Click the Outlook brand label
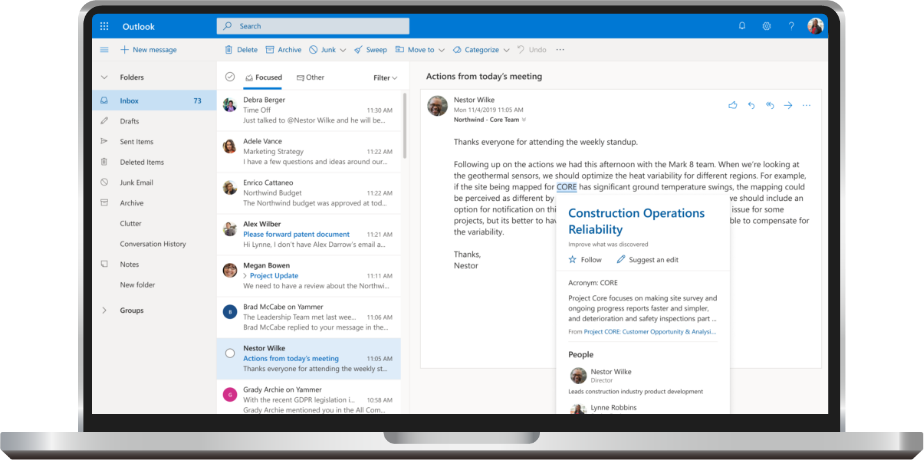This screenshot has height=460, width=924. click(x=138, y=27)
